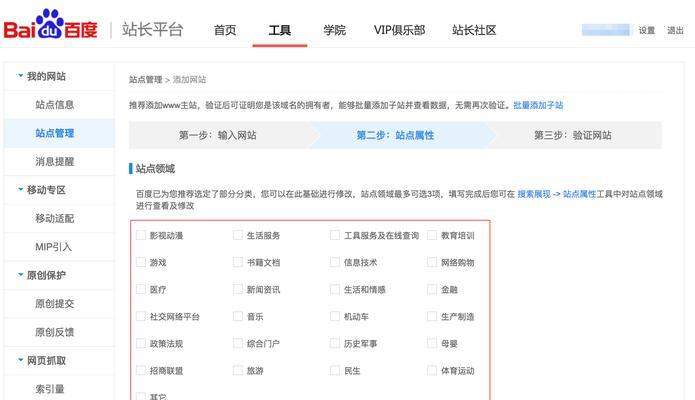Open the 首页 tab
This screenshot has height=400, width=695.
[x=225, y=30]
